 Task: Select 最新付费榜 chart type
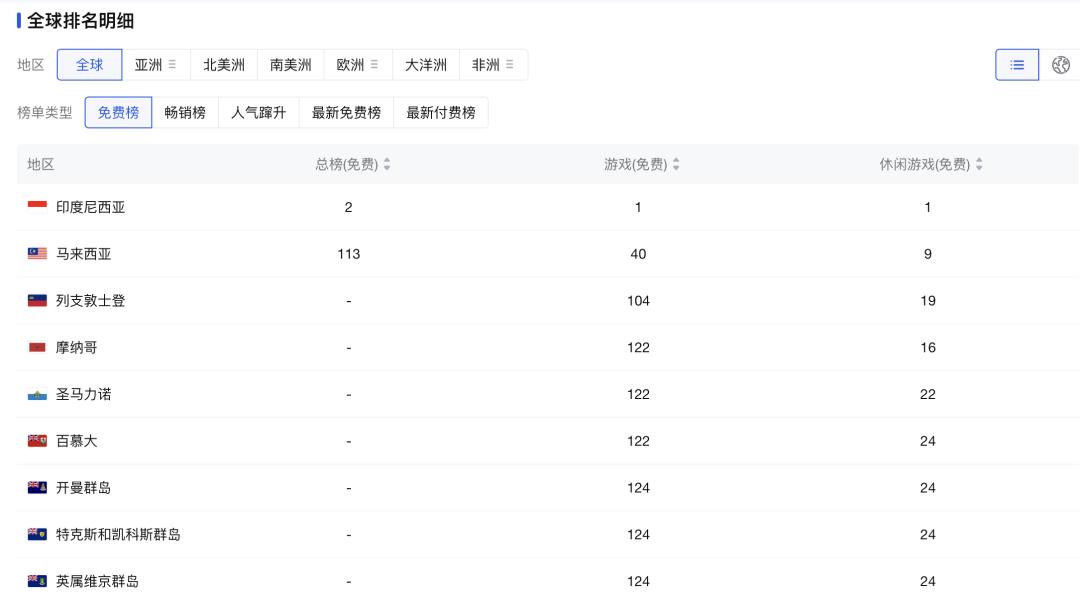441,112
